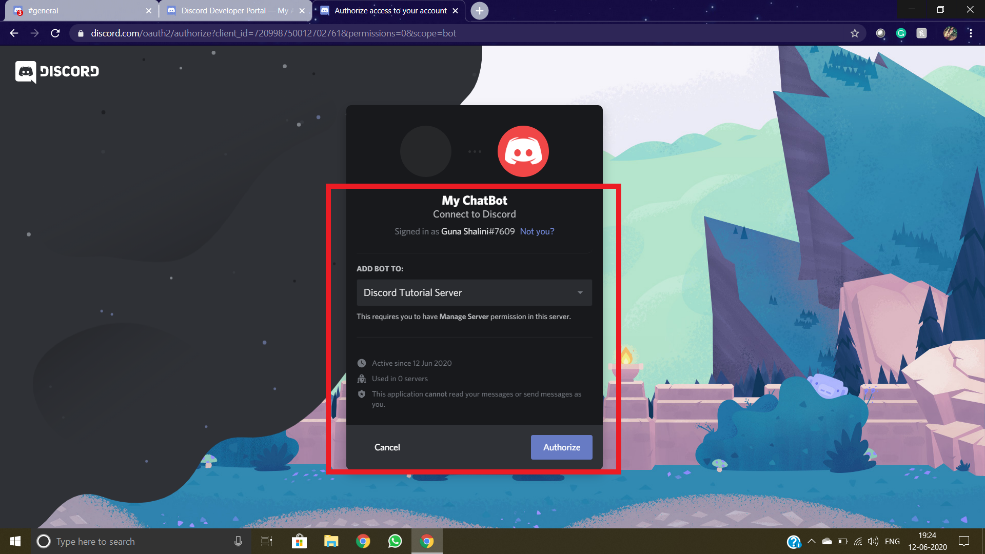Open the Windows notification center
This screenshot has height=554, width=985.
[964, 541]
